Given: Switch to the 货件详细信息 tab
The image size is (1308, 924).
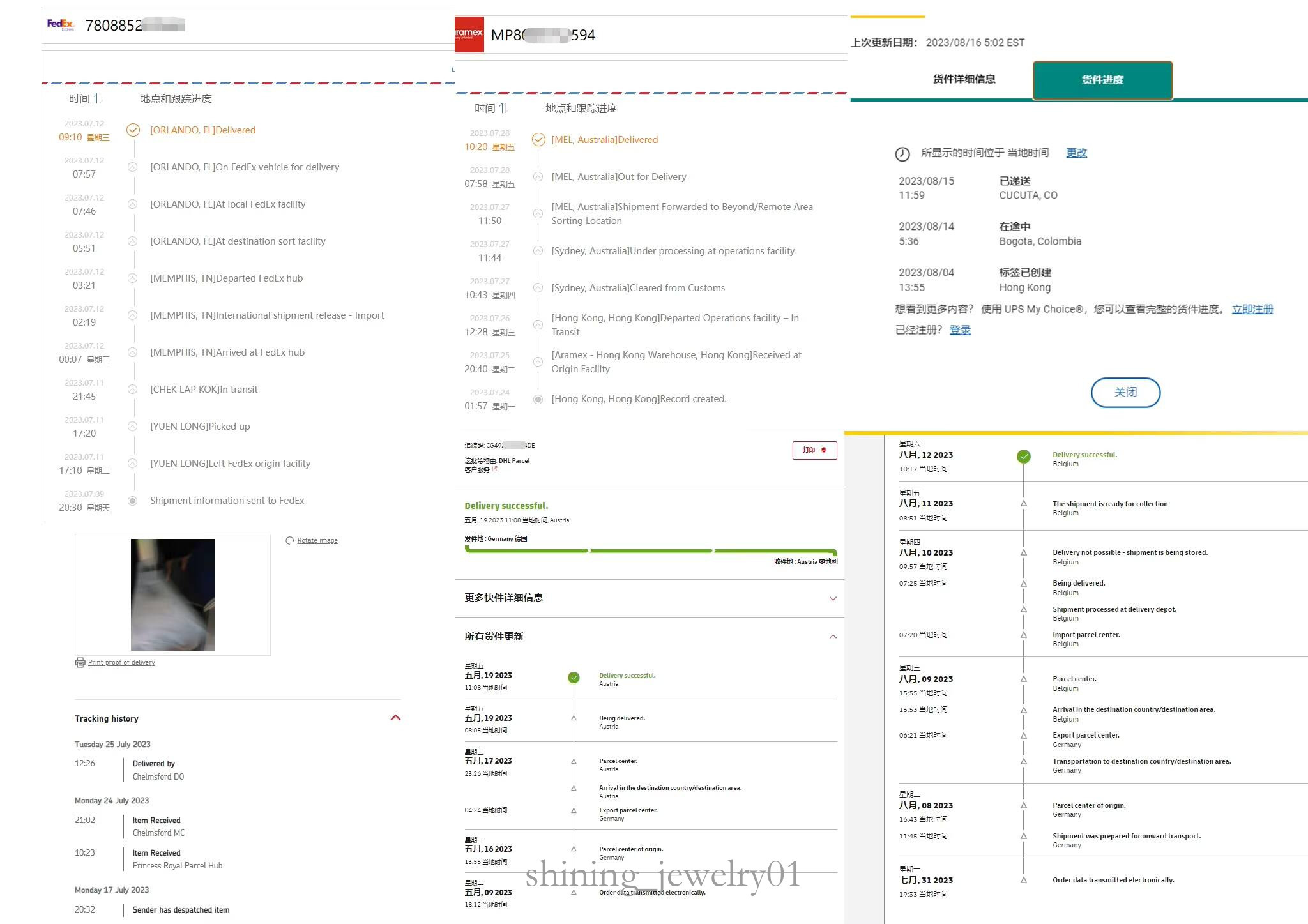Looking at the screenshot, I should [x=964, y=79].
